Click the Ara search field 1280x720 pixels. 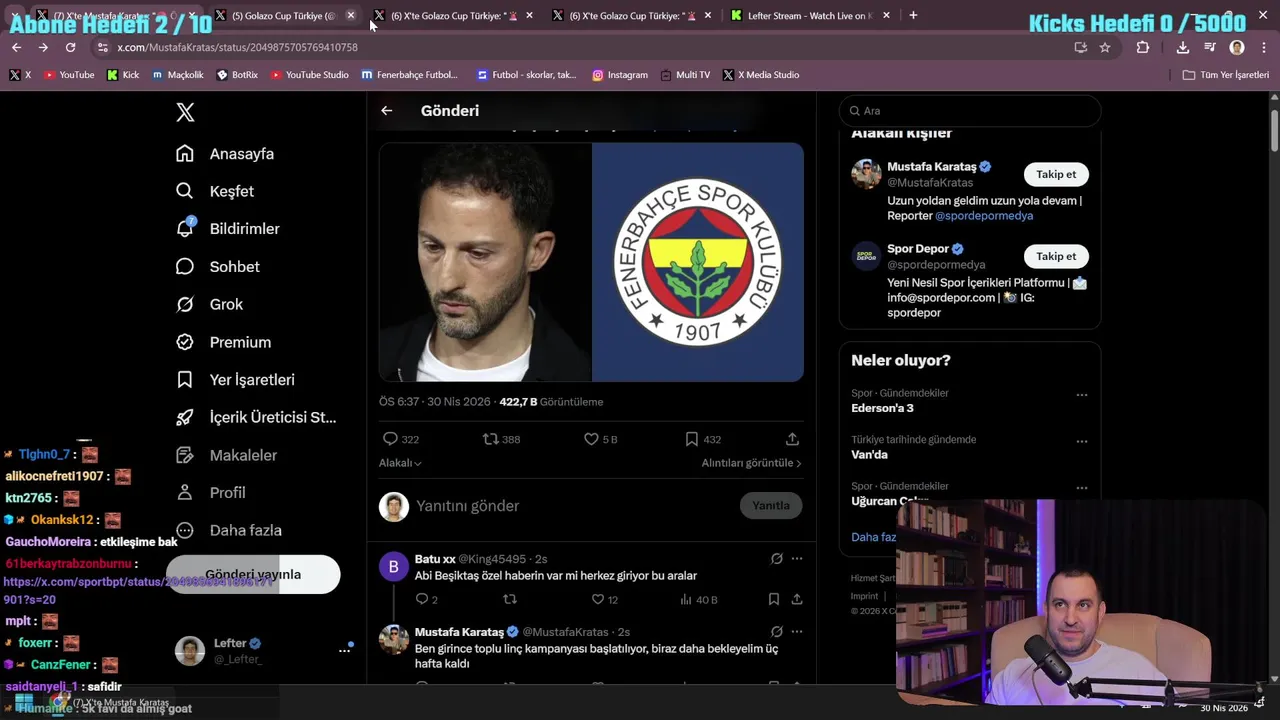[970, 111]
